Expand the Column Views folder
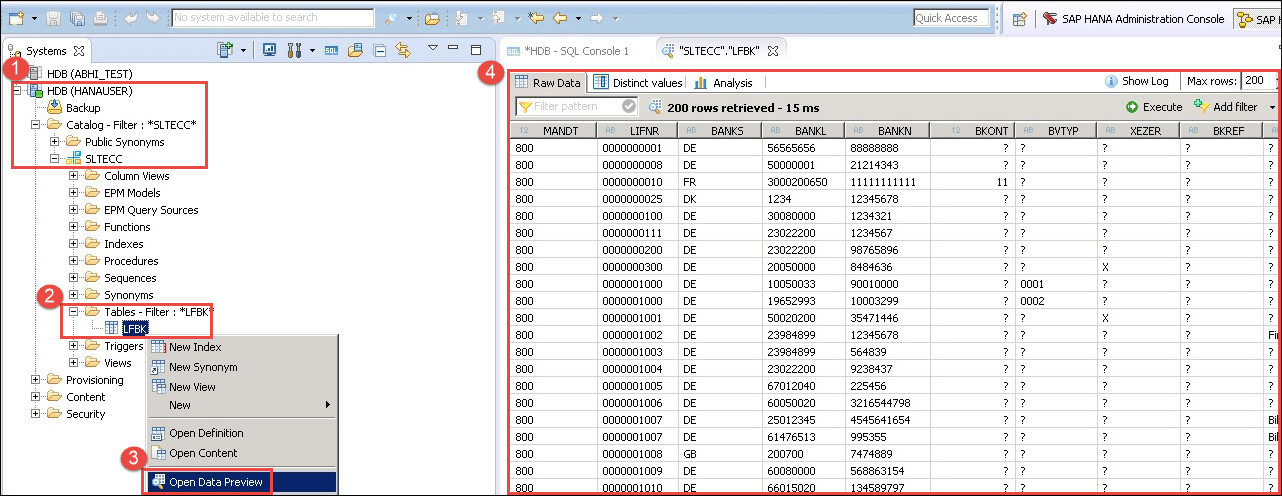The image size is (1282, 496). tap(74, 176)
